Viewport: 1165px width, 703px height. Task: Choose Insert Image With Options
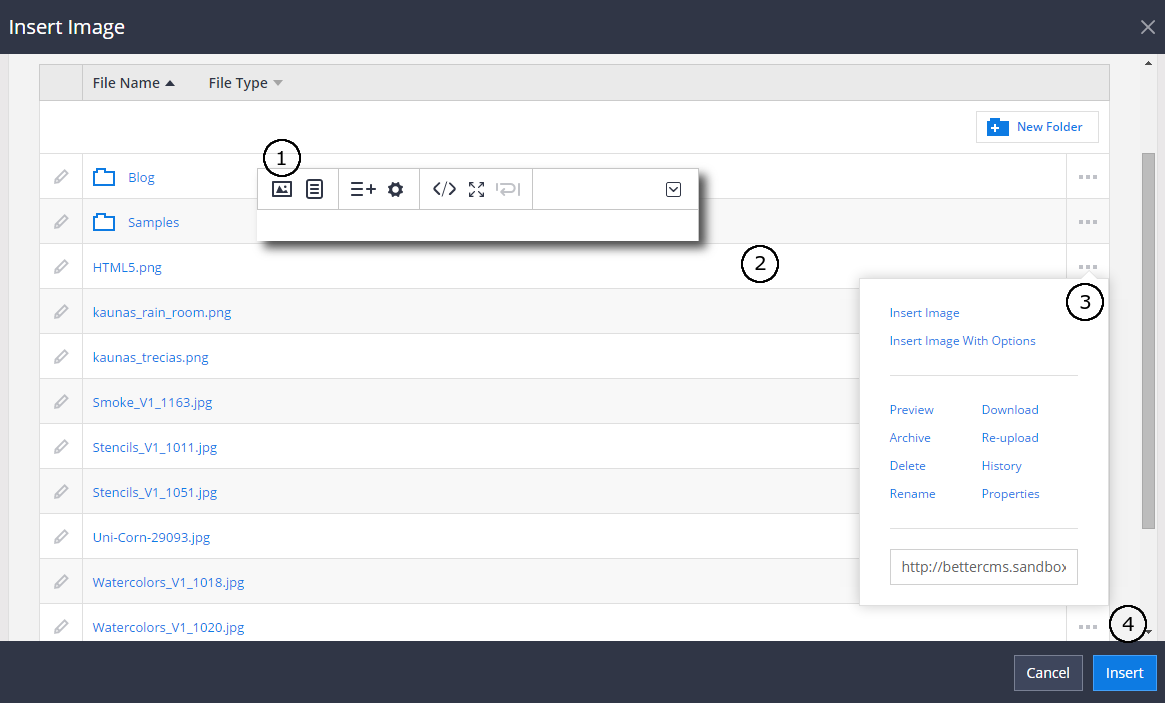(962, 341)
